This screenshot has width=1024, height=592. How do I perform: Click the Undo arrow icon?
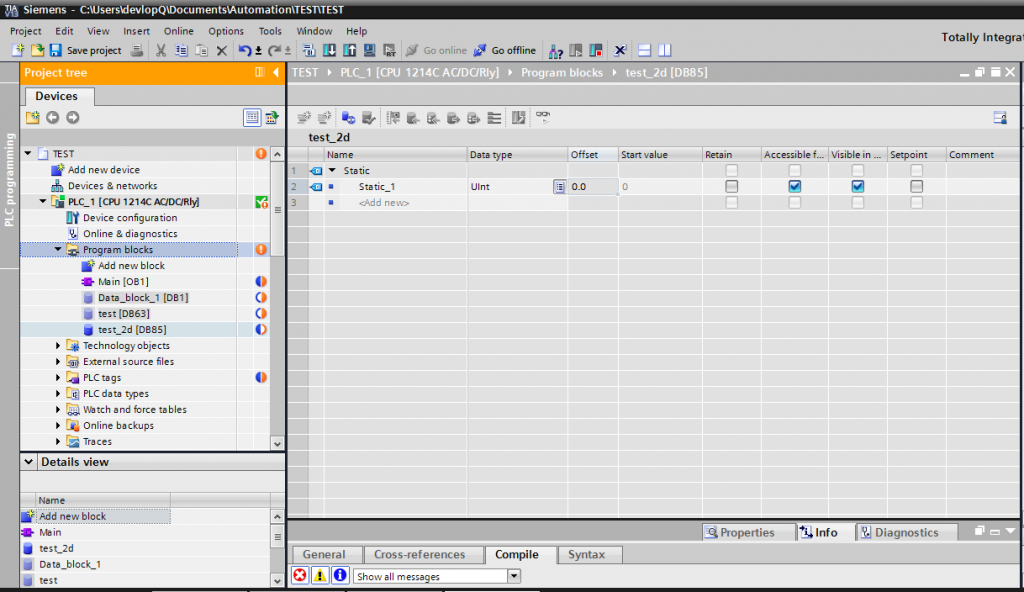(x=245, y=50)
